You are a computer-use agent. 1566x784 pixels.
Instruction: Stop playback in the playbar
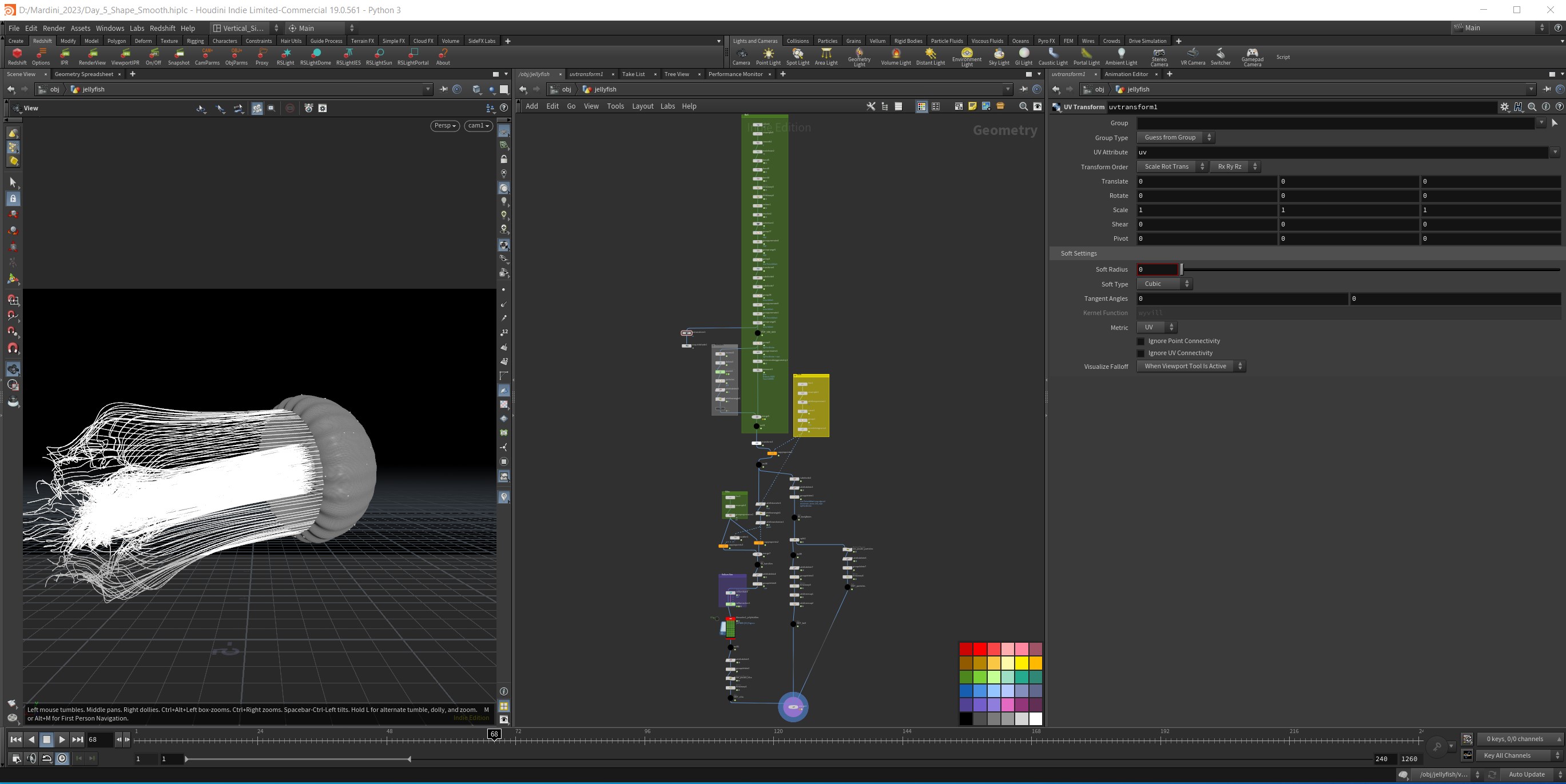[x=47, y=739]
